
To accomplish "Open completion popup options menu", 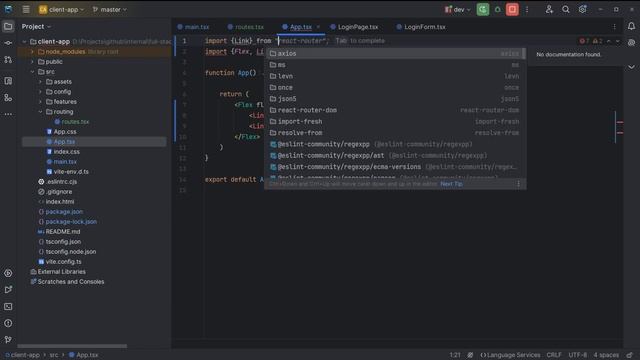I will pos(518,184).
